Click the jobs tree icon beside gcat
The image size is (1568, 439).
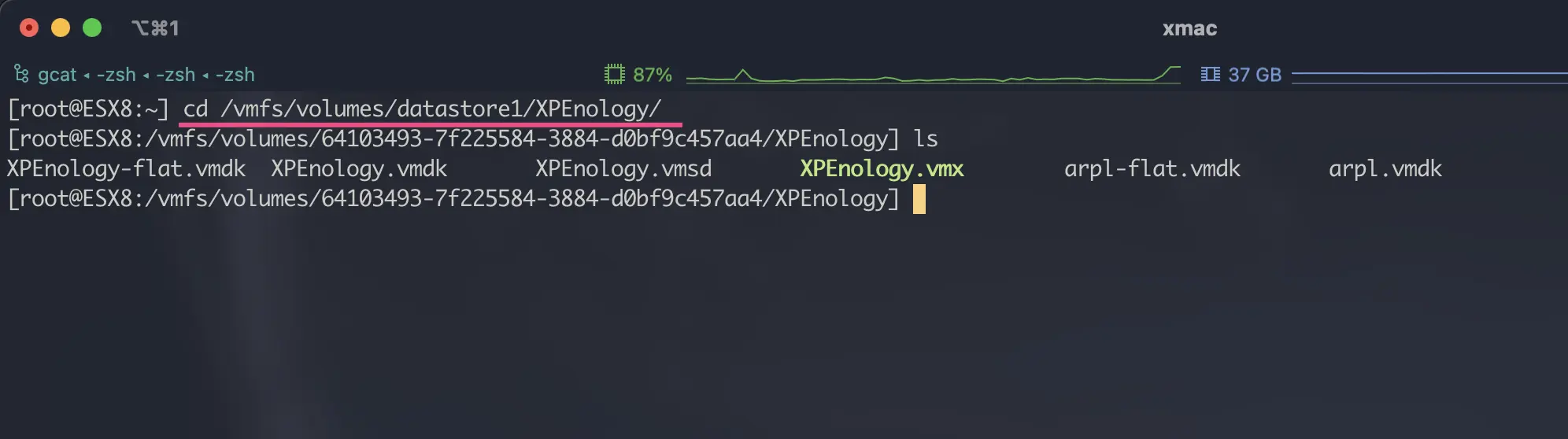21,74
